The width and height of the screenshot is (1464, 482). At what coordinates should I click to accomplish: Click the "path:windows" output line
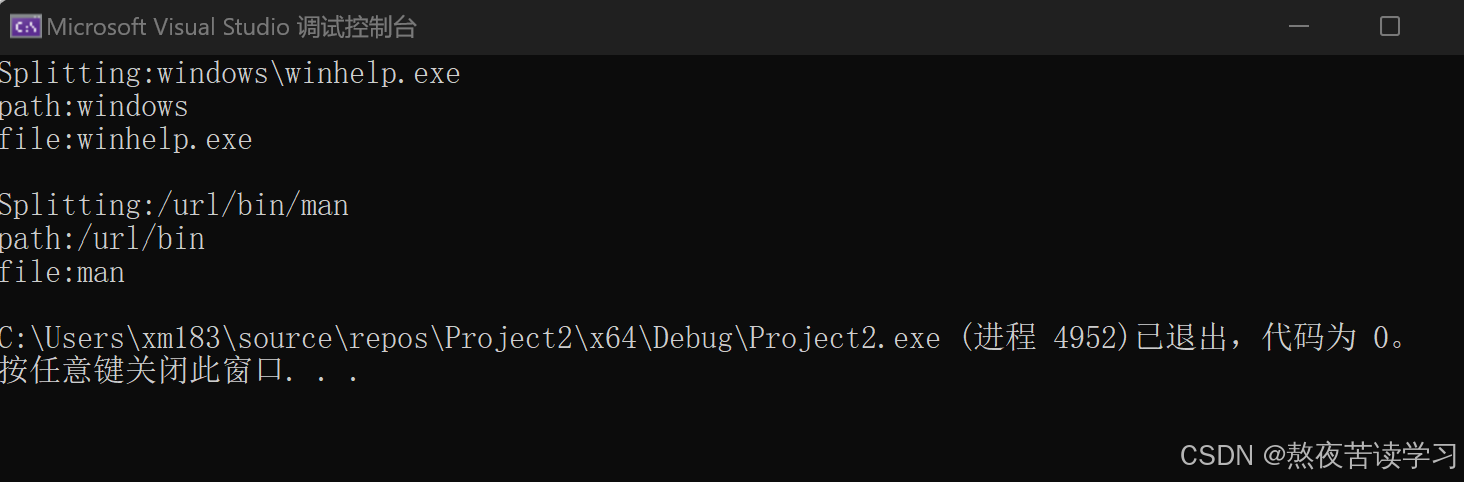tap(94, 107)
